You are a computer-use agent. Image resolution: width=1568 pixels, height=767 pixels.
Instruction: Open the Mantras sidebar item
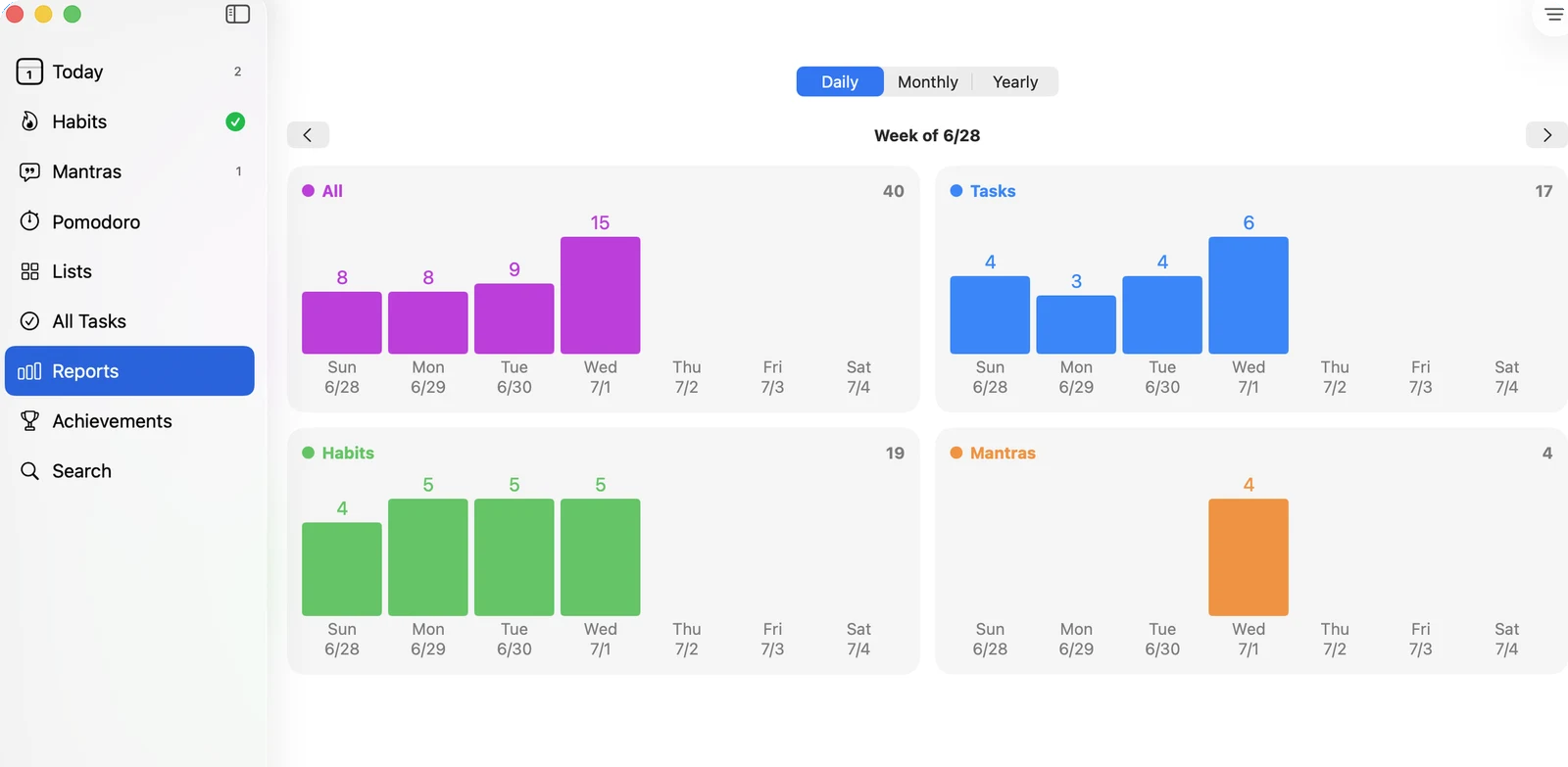(129, 171)
